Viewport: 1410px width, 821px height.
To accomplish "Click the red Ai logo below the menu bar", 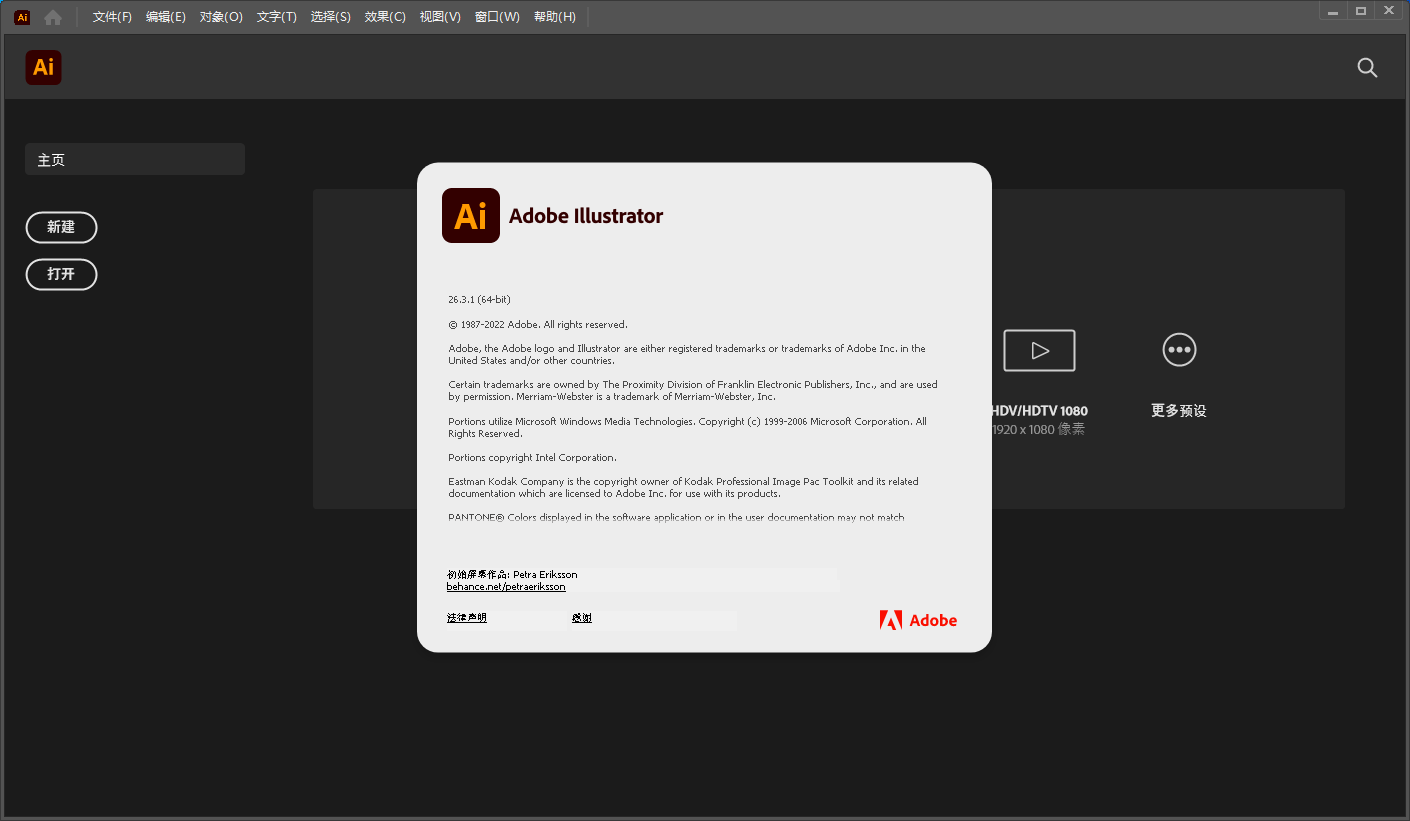I will click(43, 67).
